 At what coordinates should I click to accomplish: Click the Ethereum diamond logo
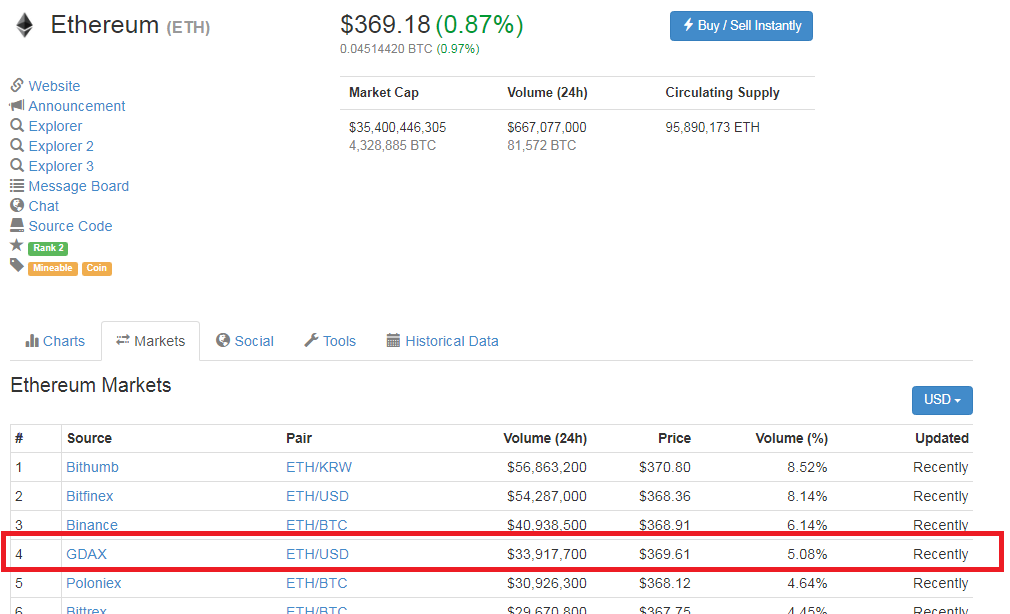coord(24,26)
